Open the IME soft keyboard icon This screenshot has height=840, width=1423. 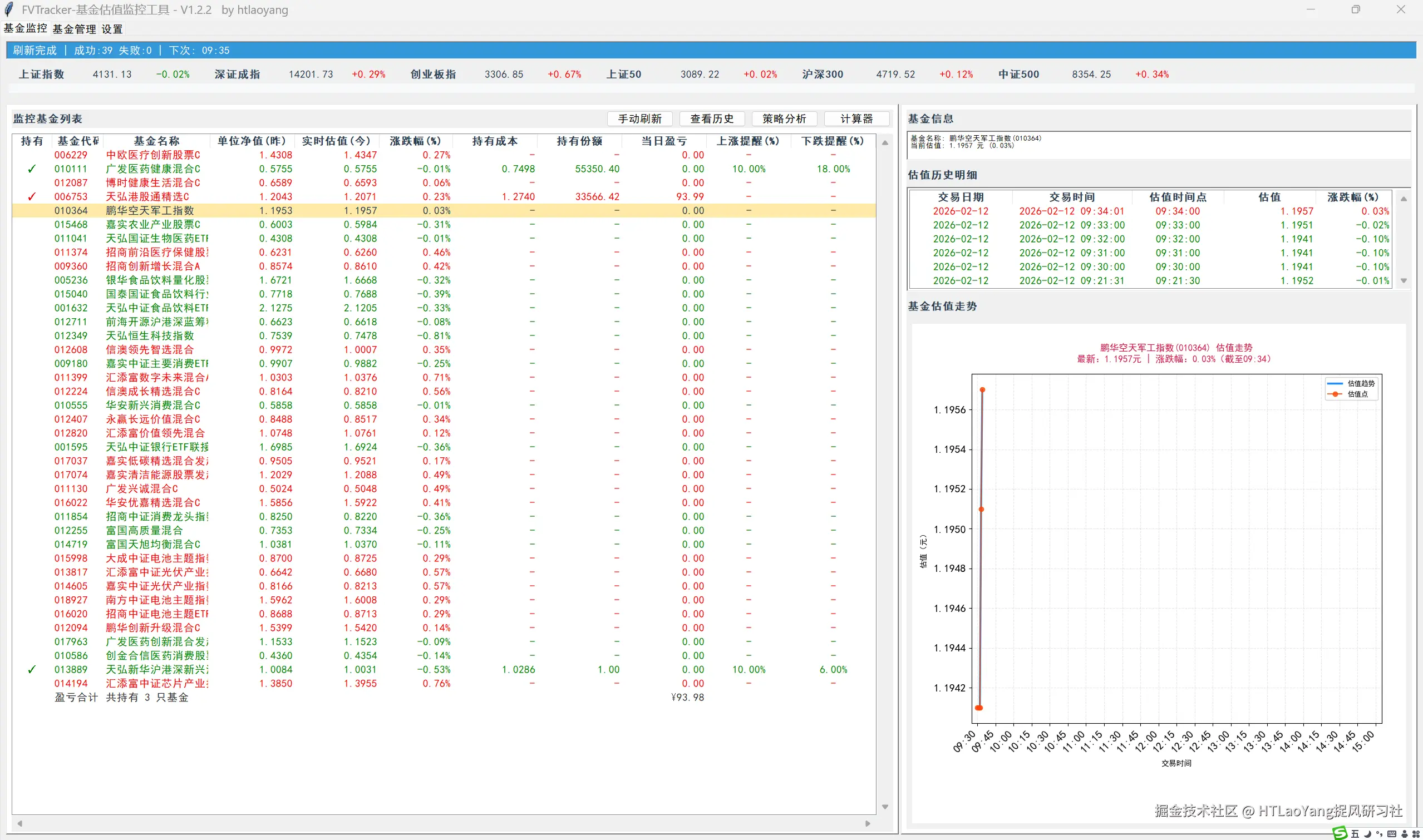[x=1392, y=834]
